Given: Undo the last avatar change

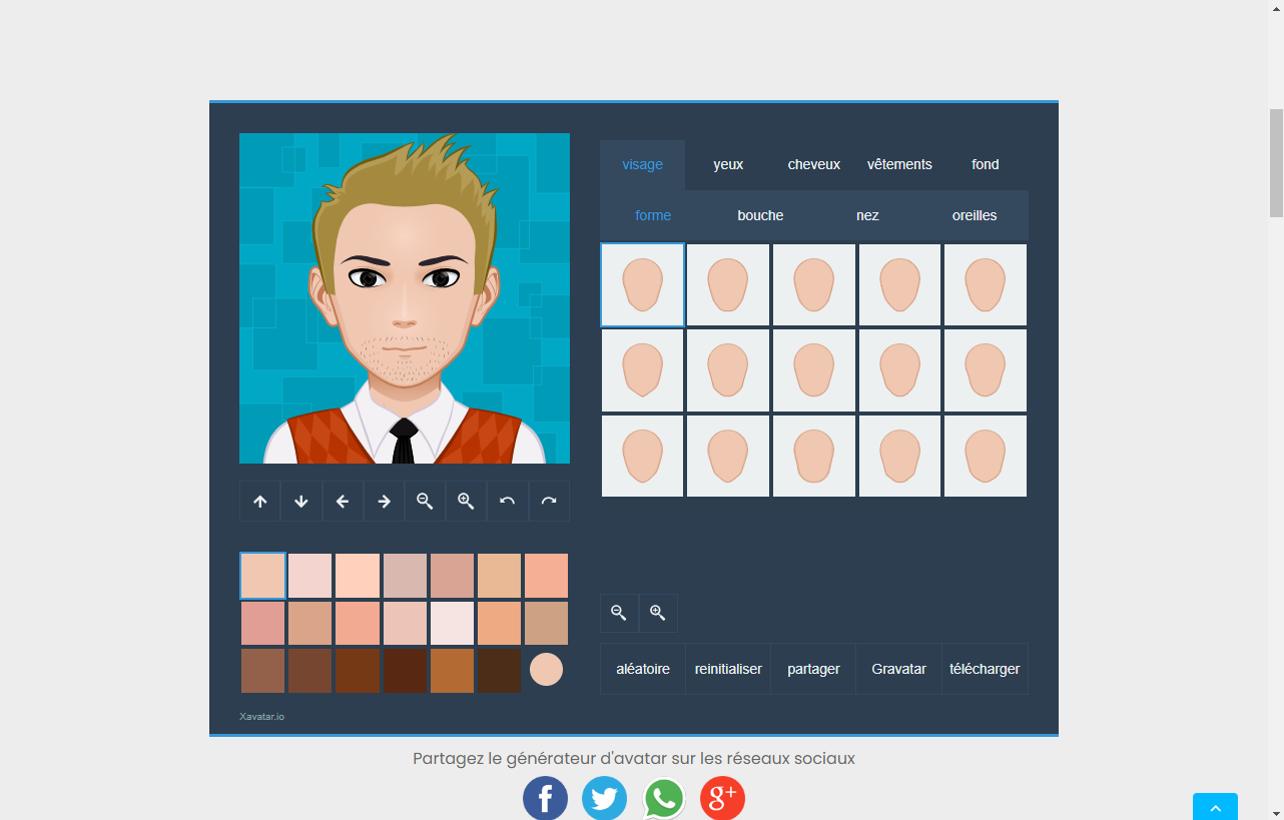Looking at the screenshot, I should coord(506,500).
